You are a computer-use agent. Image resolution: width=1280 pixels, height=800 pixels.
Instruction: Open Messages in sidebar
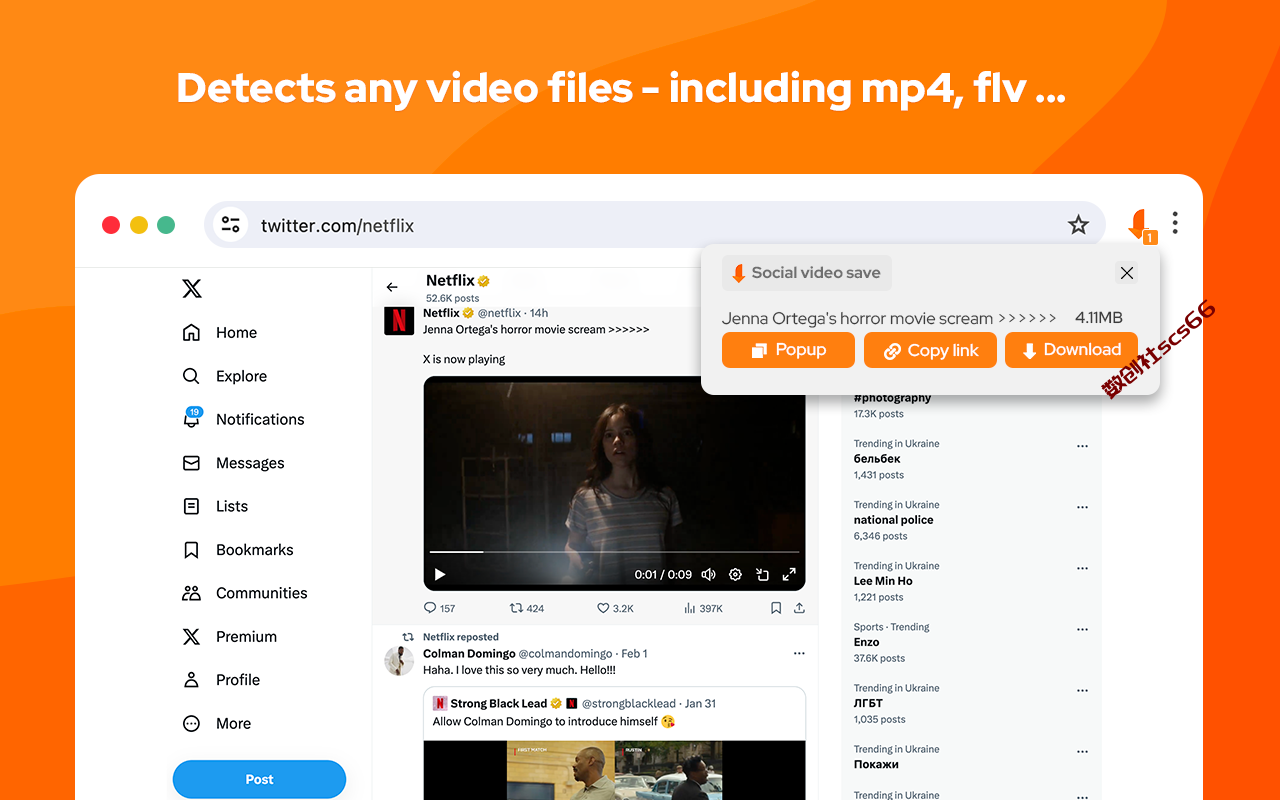233,463
